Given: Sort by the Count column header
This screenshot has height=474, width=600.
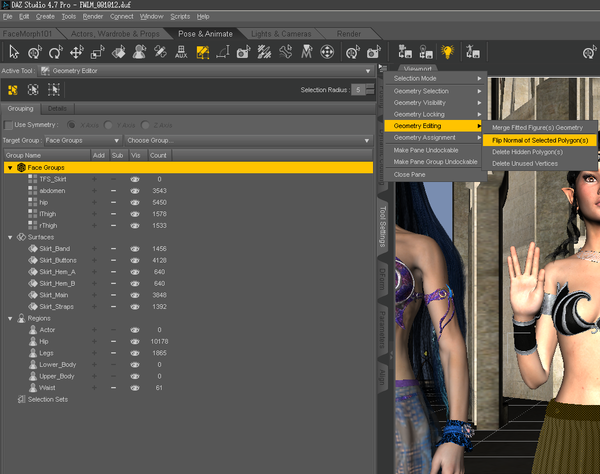Looking at the screenshot, I should pyautogui.click(x=158, y=155).
